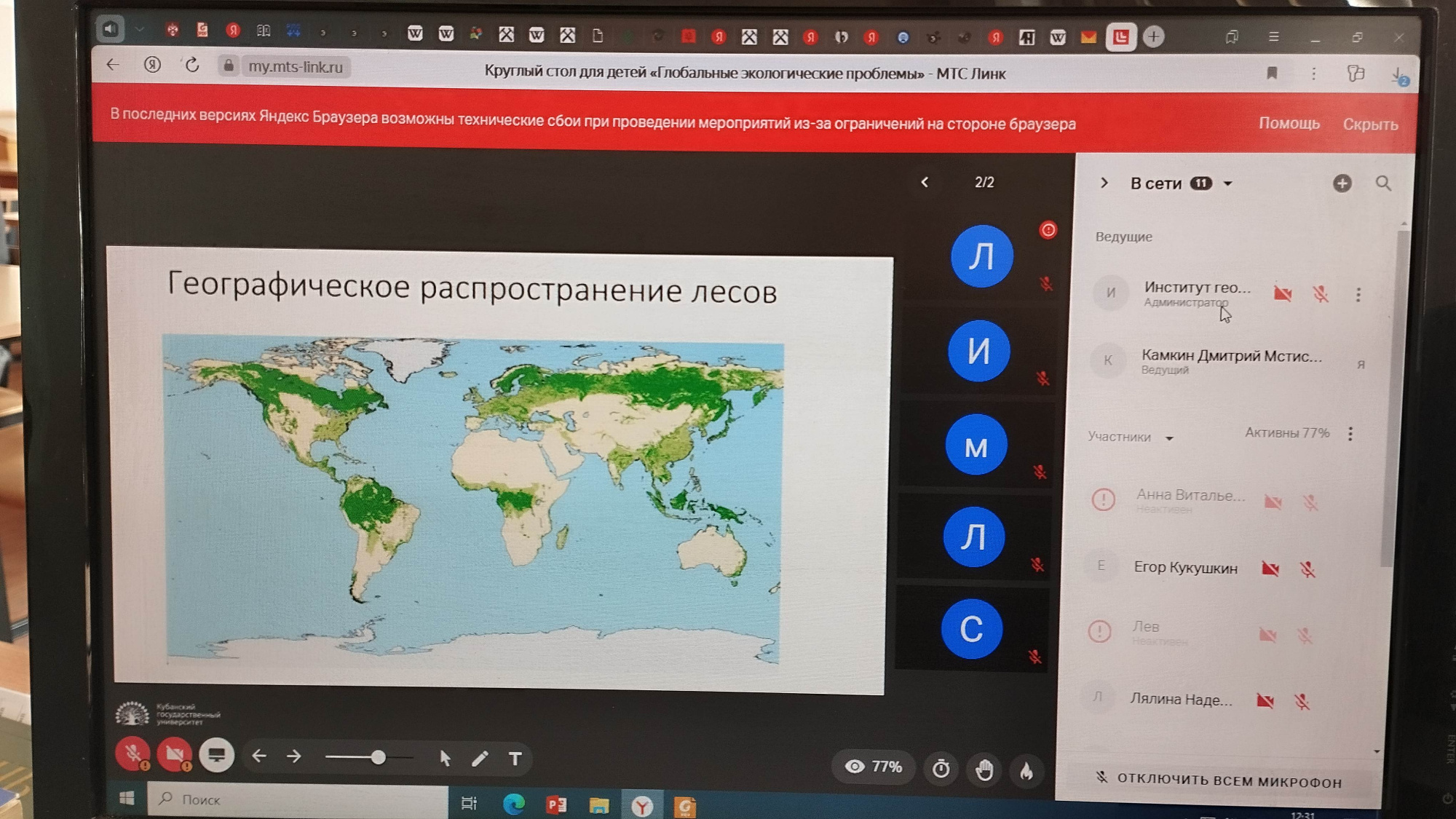Open the timer tool
The image size is (1456, 819).
pyautogui.click(x=941, y=769)
